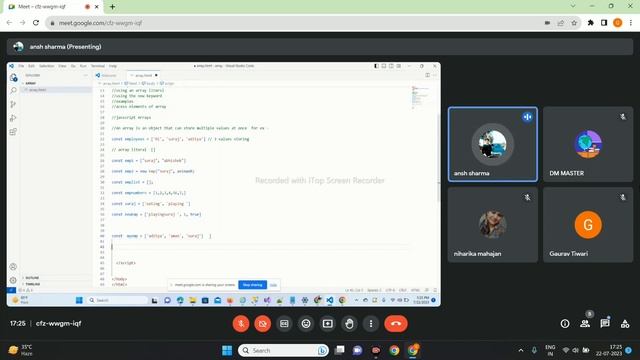Select the Meet cfz-wwgm-iqf tab
The width and height of the screenshot is (640, 360).
[52, 7]
